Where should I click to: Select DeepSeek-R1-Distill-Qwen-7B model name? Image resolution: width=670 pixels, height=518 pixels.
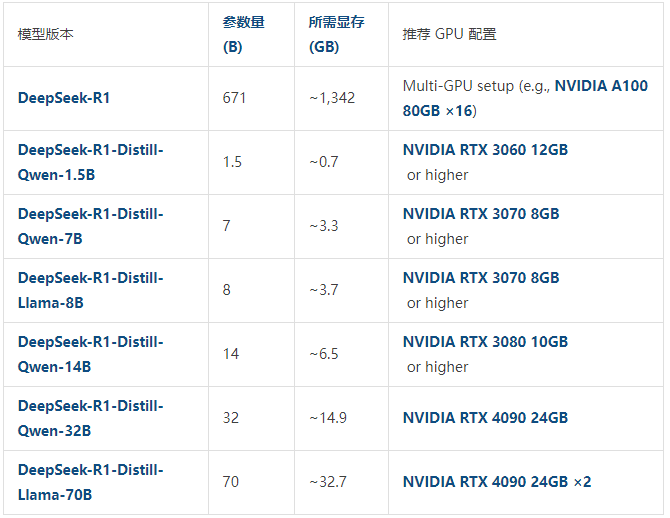pos(91,226)
